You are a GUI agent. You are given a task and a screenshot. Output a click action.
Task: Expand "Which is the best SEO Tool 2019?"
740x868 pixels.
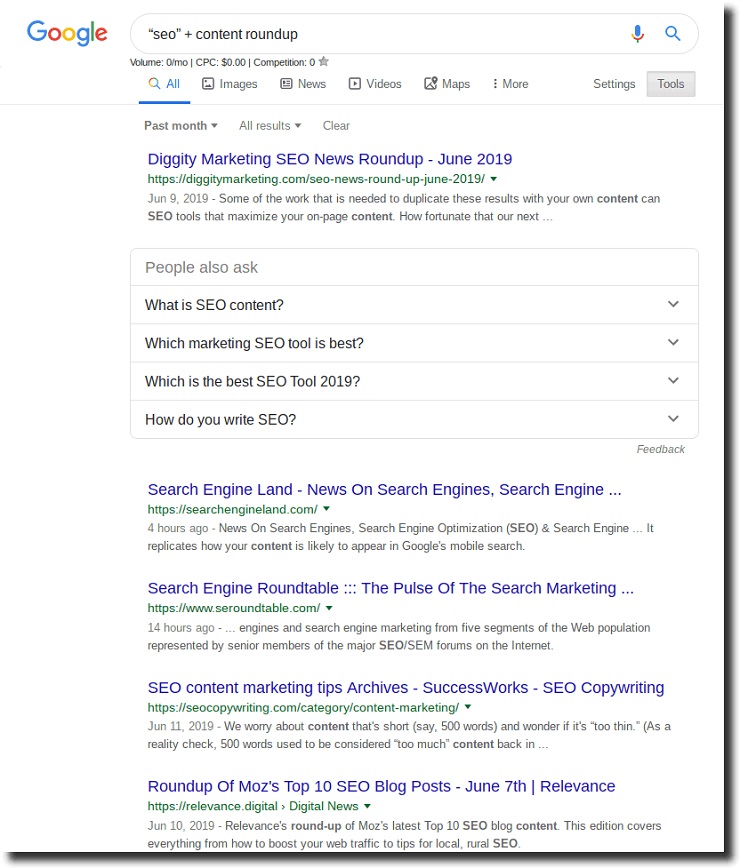pos(414,381)
